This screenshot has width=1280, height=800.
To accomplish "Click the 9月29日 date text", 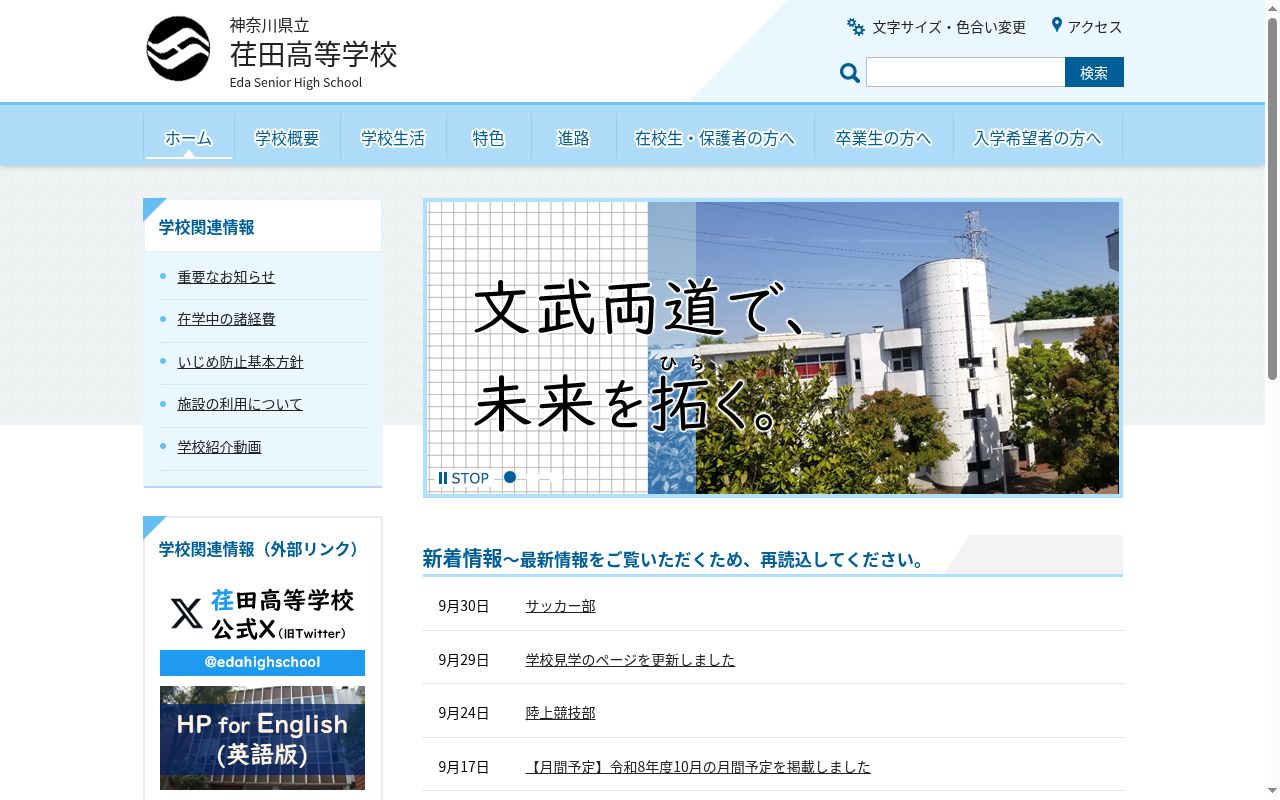I will [464, 660].
